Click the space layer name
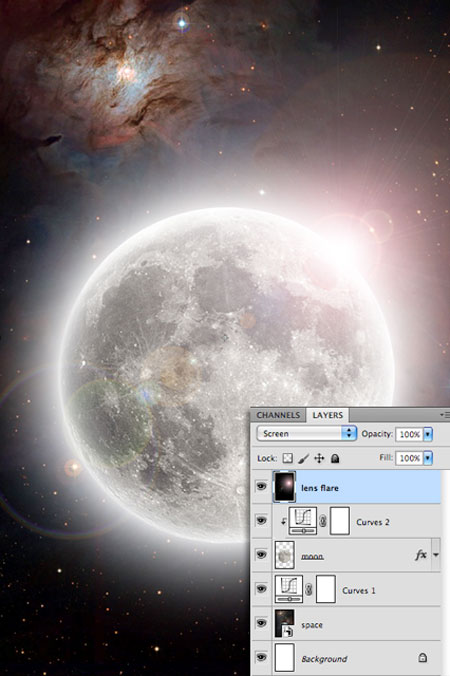This screenshot has height=676, width=450. click(312, 625)
